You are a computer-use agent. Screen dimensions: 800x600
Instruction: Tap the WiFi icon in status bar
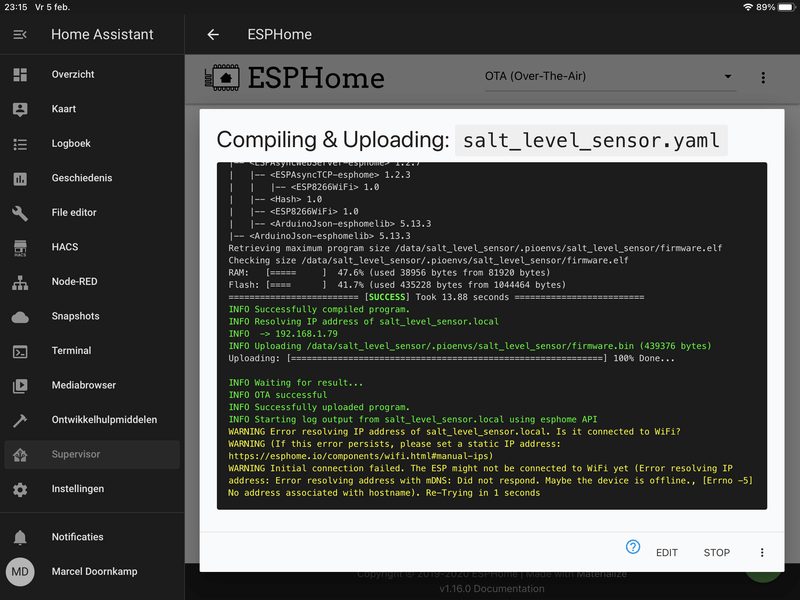748,7
